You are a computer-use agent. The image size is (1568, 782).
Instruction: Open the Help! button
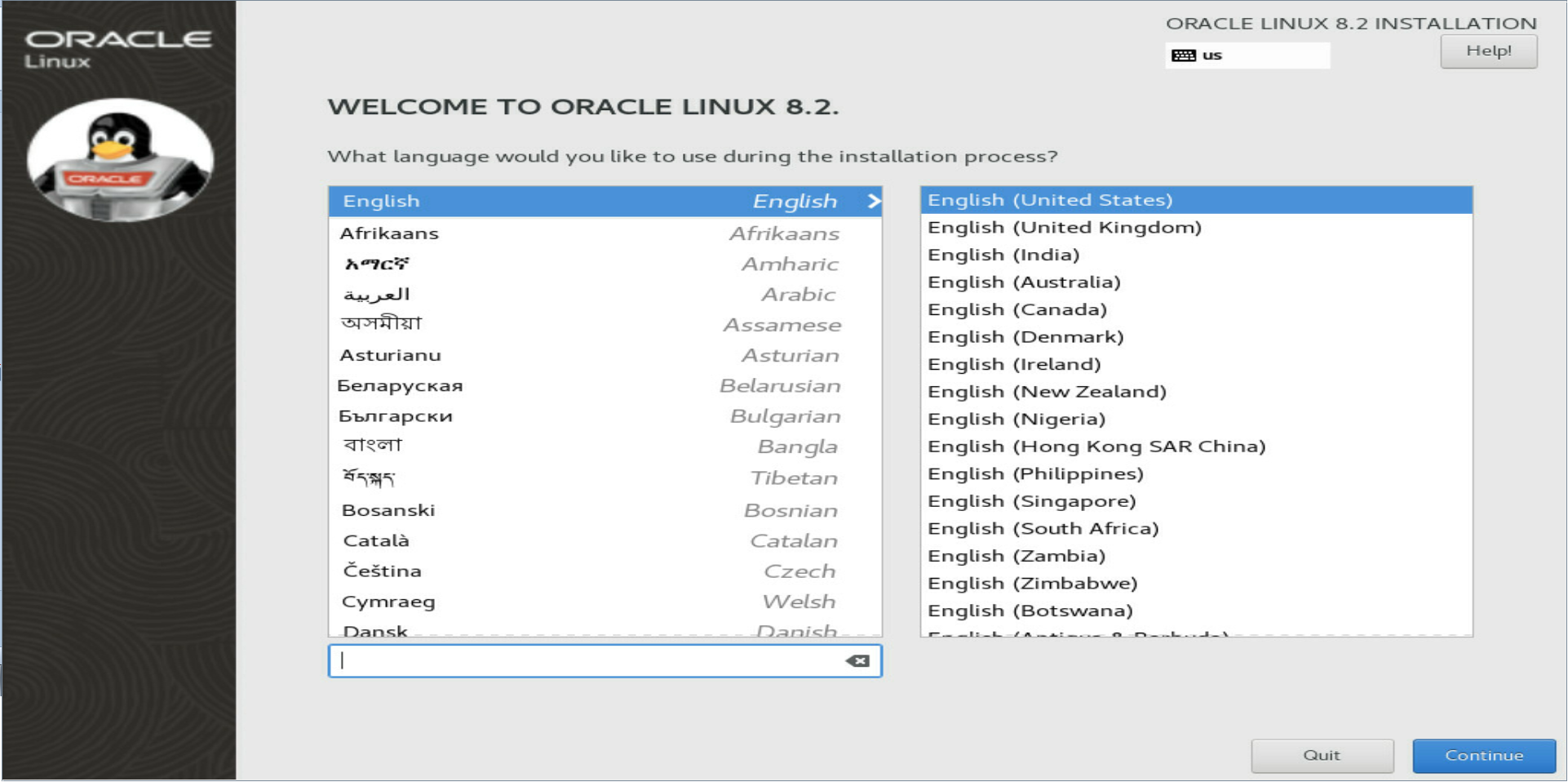(x=1489, y=51)
